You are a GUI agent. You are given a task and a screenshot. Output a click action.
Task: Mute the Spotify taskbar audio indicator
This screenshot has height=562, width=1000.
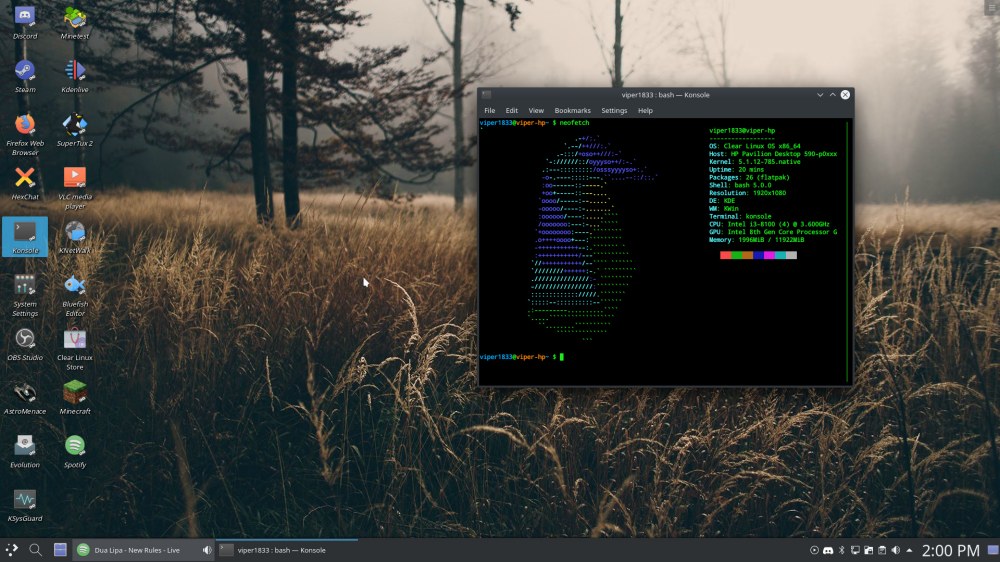tap(207, 550)
